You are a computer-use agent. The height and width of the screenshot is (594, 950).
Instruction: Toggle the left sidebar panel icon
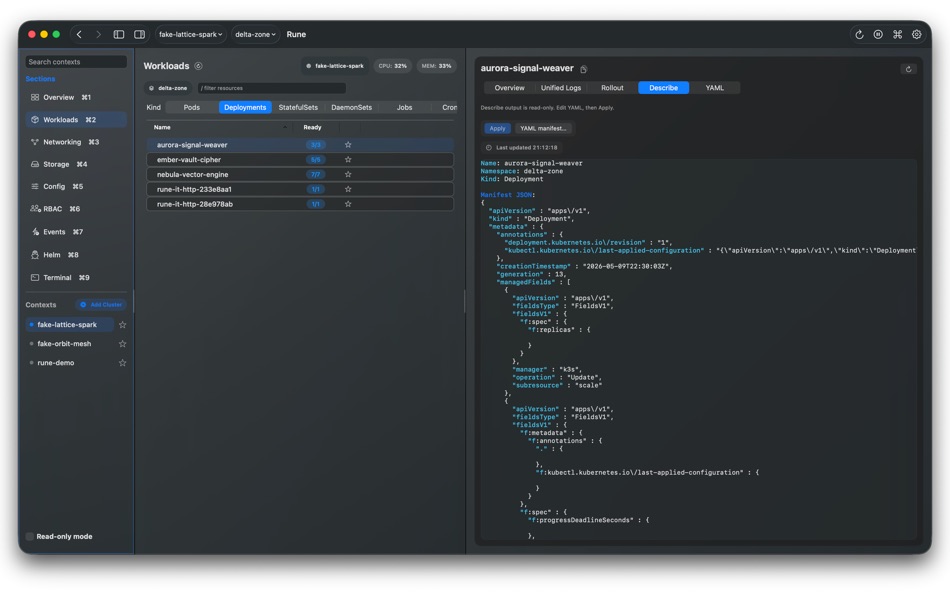coord(119,35)
